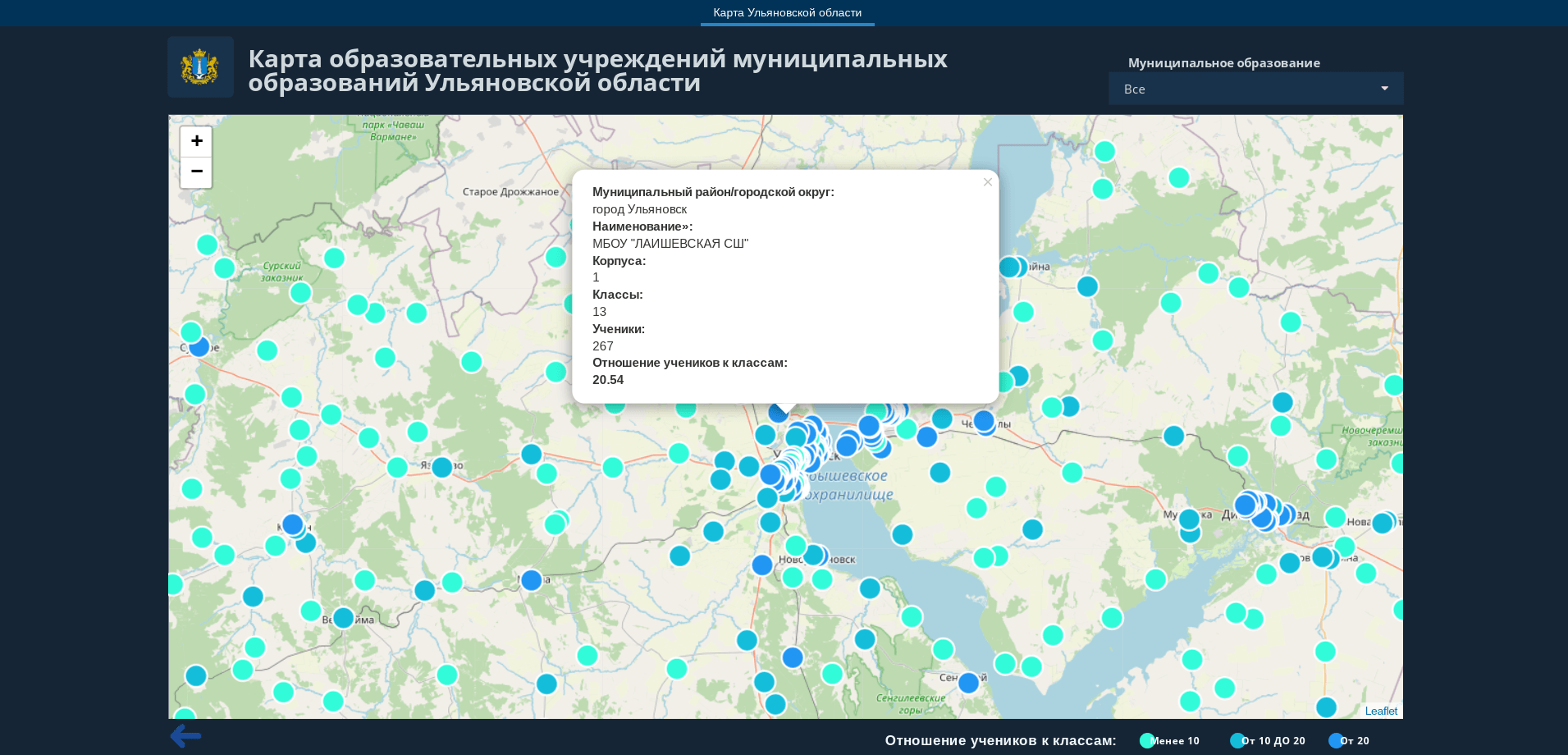The image size is (1568, 755).
Task: Zoom in the map with plus button
Action: tap(196, 141)
